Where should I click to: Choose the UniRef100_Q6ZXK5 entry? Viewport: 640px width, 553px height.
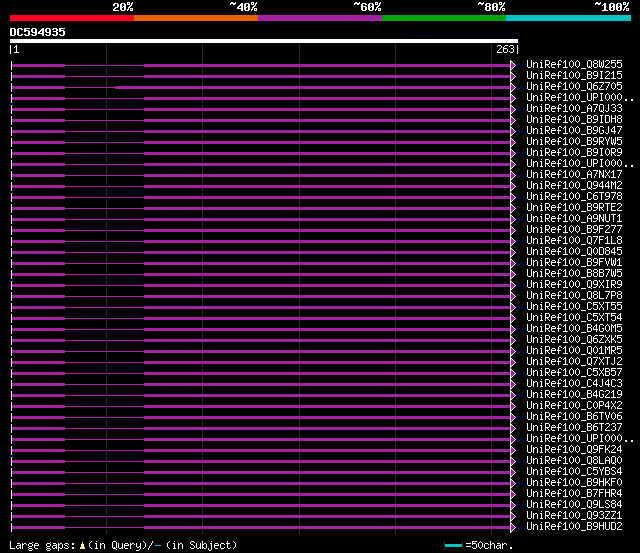(x=574, y=340)
